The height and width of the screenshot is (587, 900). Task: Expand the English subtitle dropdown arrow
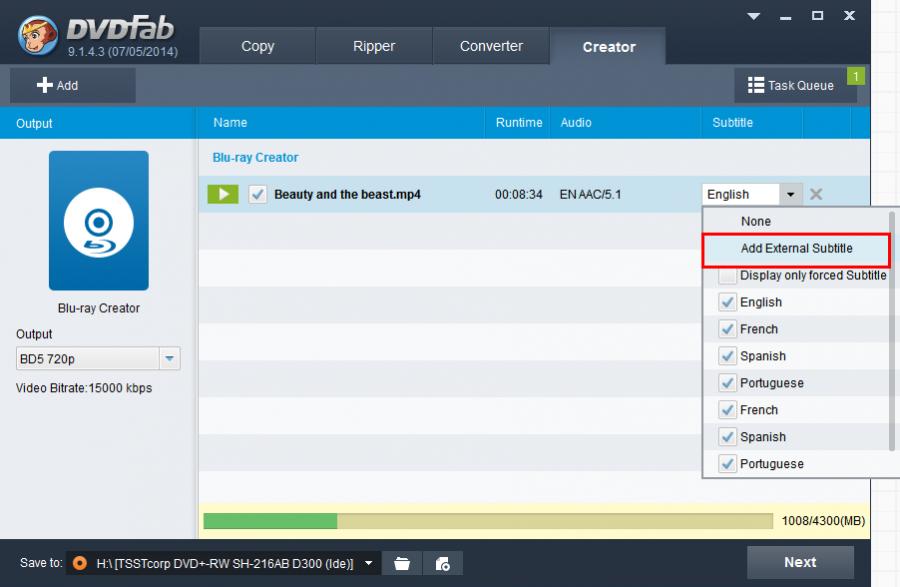790,195
